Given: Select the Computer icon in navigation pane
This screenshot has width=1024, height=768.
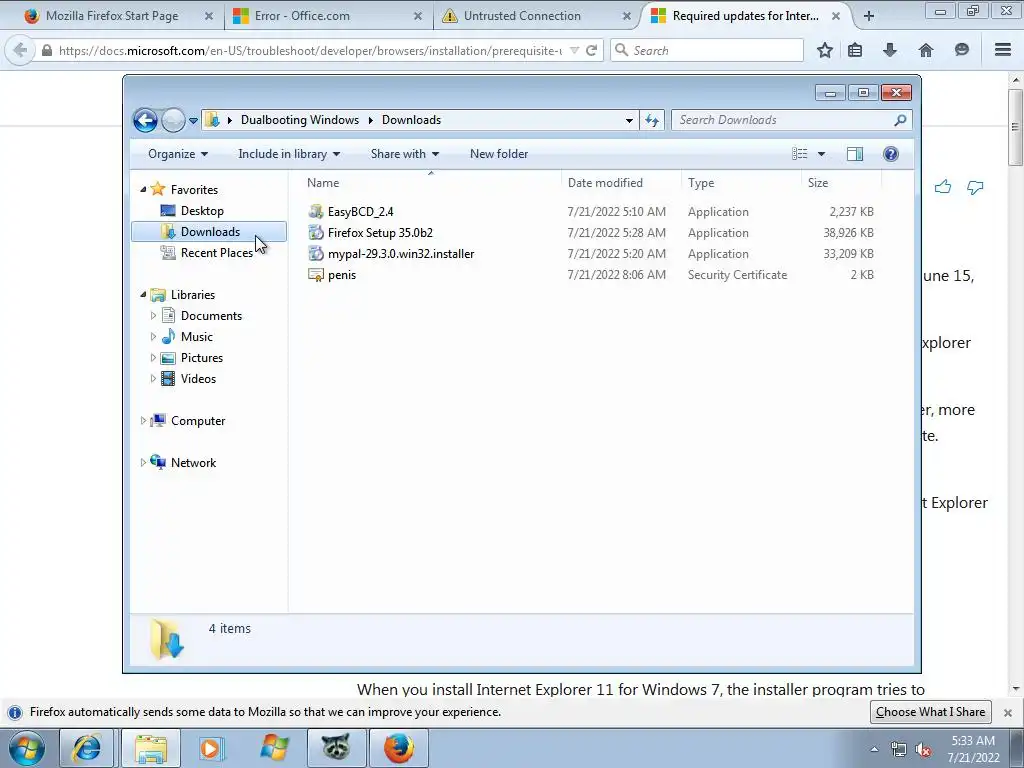Looking at the screenshot, I should point(157,421).
